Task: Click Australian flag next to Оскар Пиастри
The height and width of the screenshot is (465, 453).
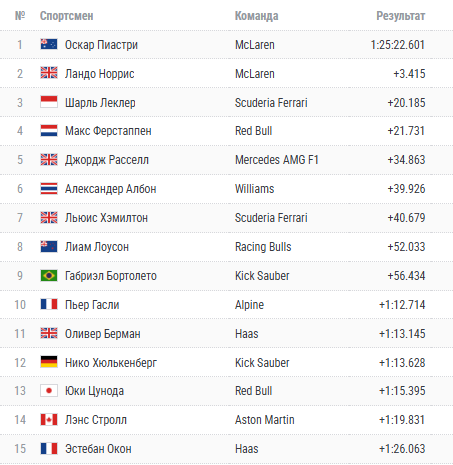Action: [49, 44]
